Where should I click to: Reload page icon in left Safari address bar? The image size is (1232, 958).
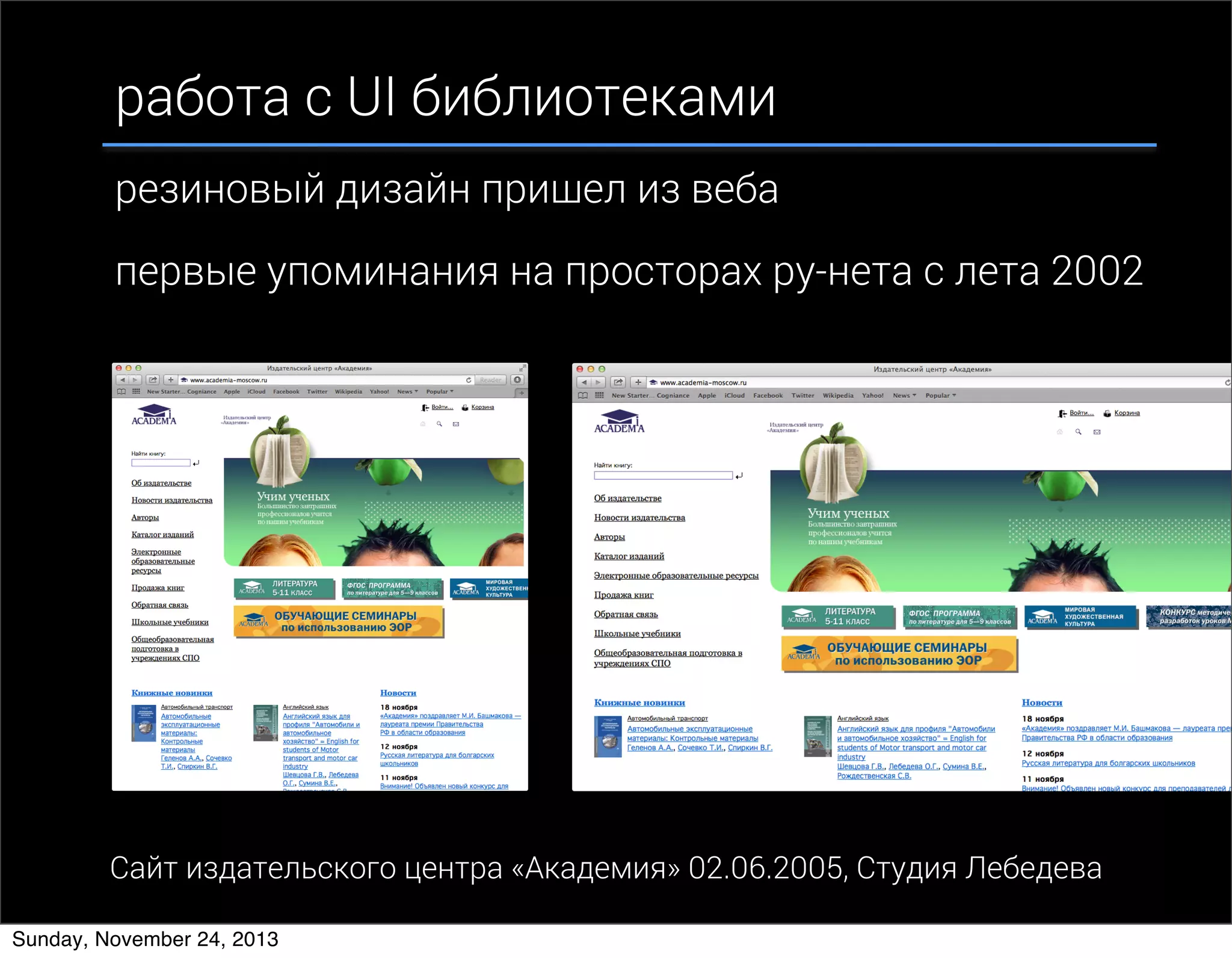[469, 380]
